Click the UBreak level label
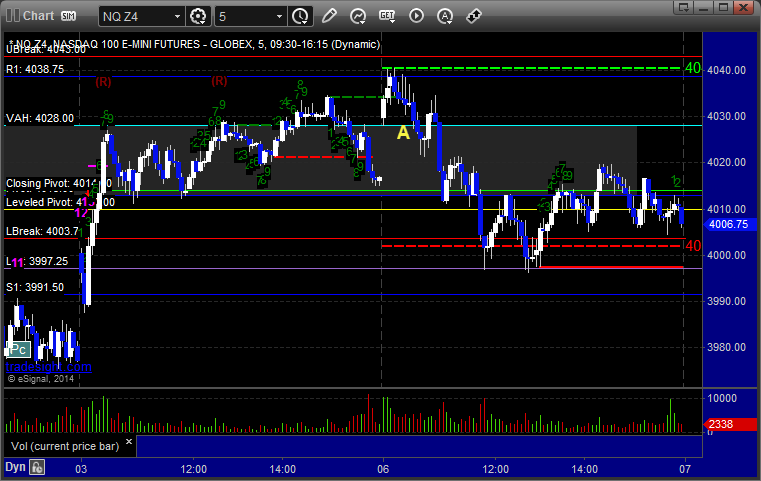The width and height of the screenshot is (761, 481). point(46,50)
